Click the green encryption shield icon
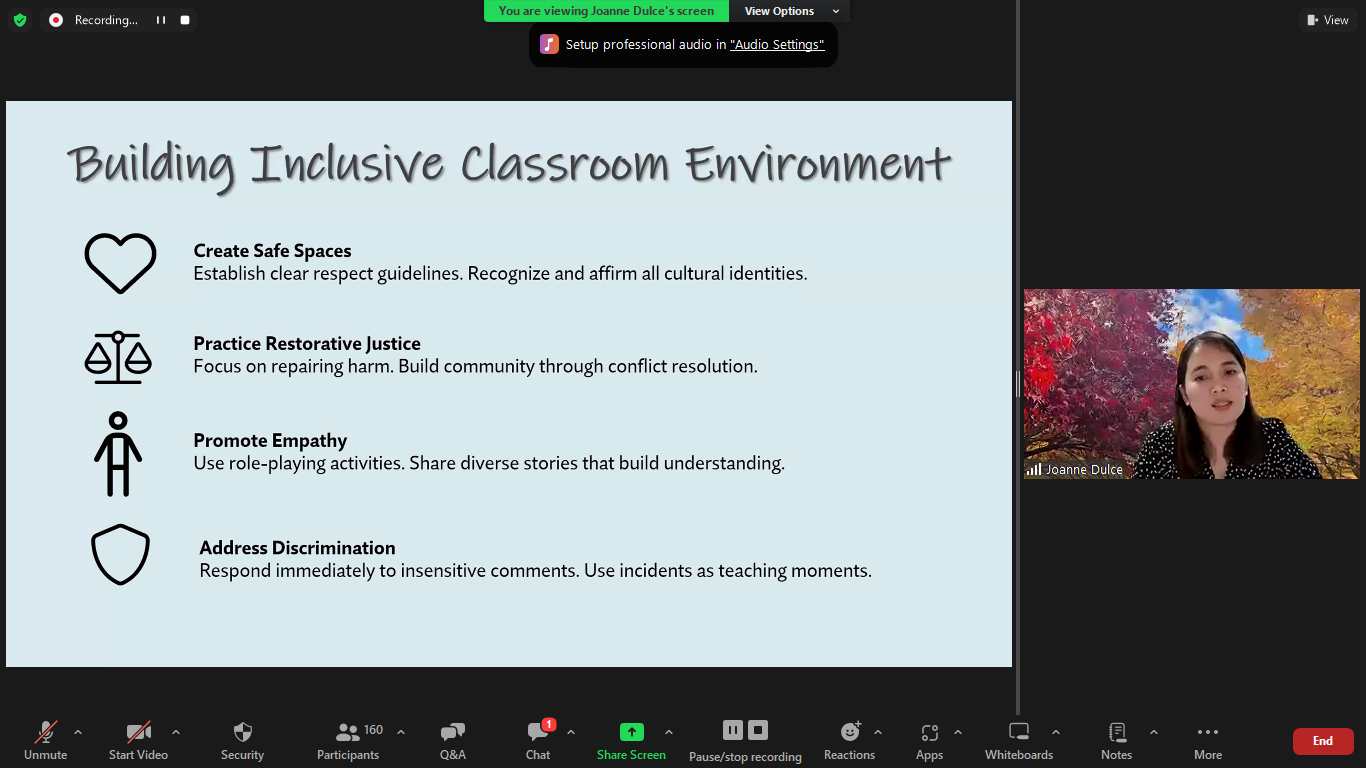1366x768 pixels. pos(20,20)
